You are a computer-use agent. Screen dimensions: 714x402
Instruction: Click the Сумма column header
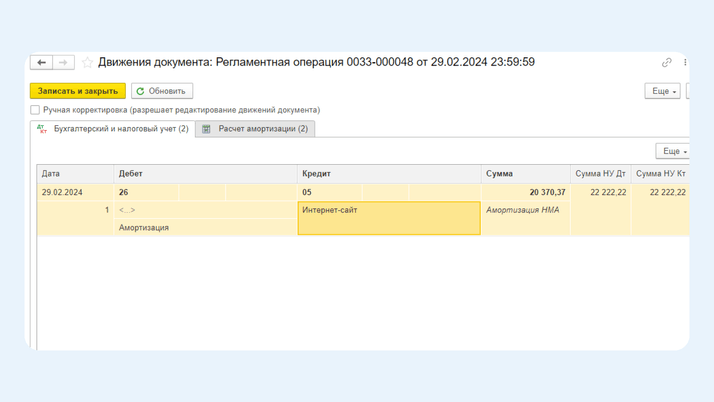pos(526,174)
